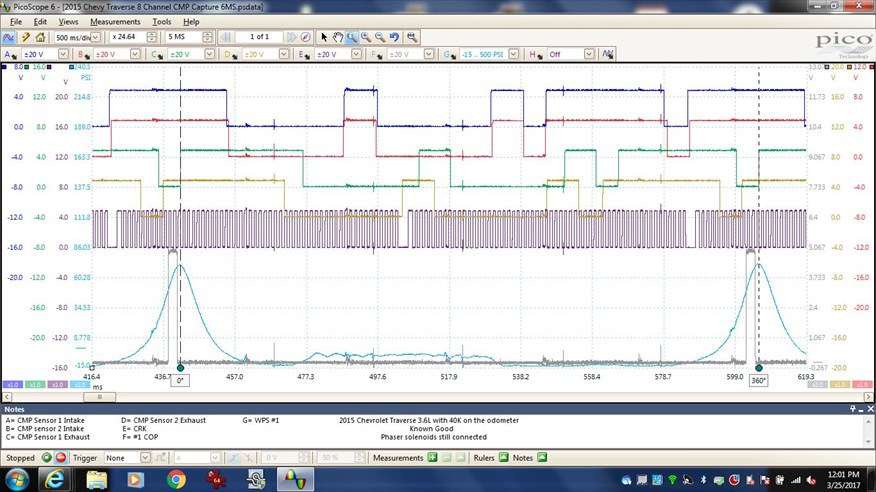Select the arrow pointer tool
Image resolution: width=876 pixels, height=492 pixels.
pos(323,37)
